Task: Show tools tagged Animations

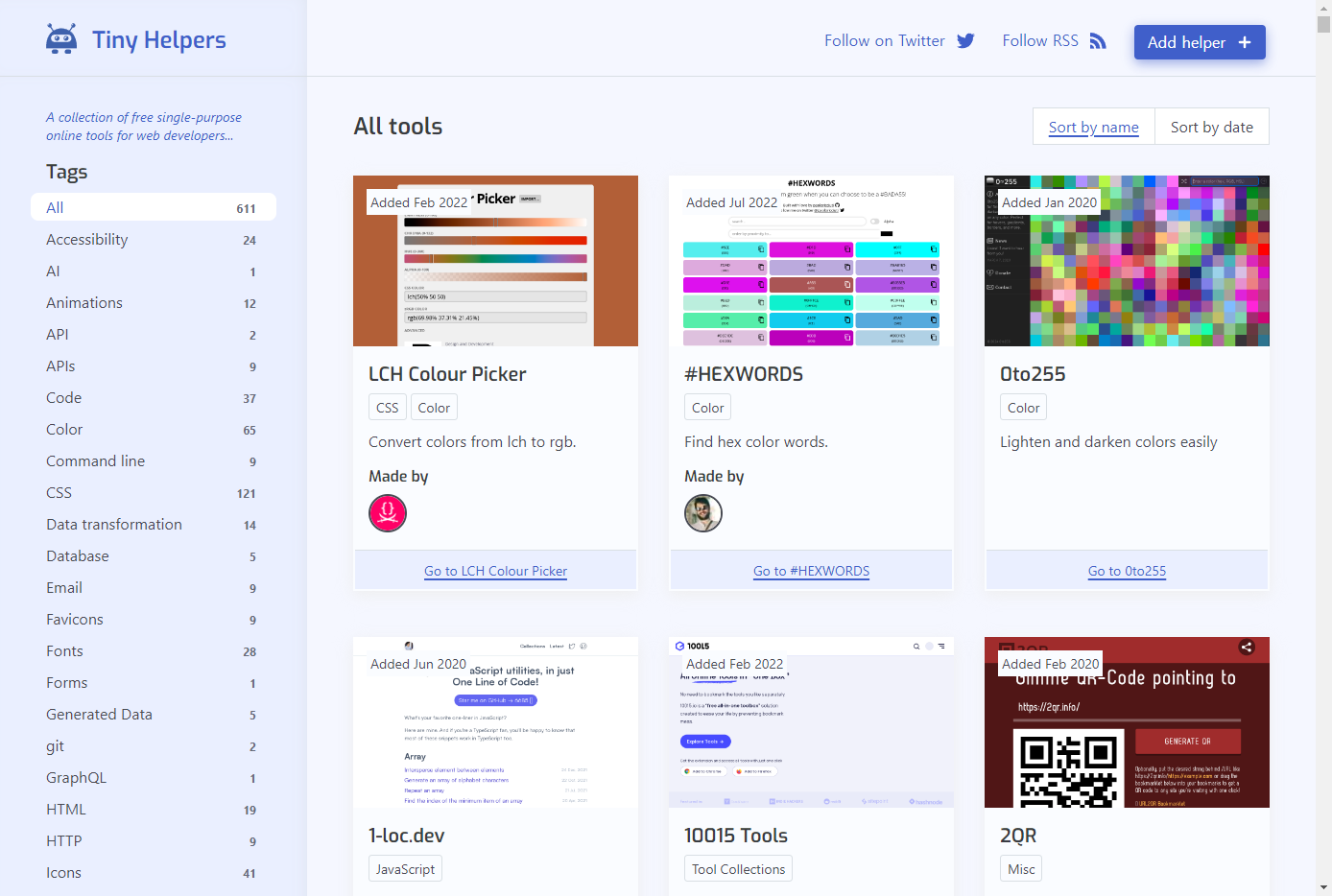Action: point(154,302)
